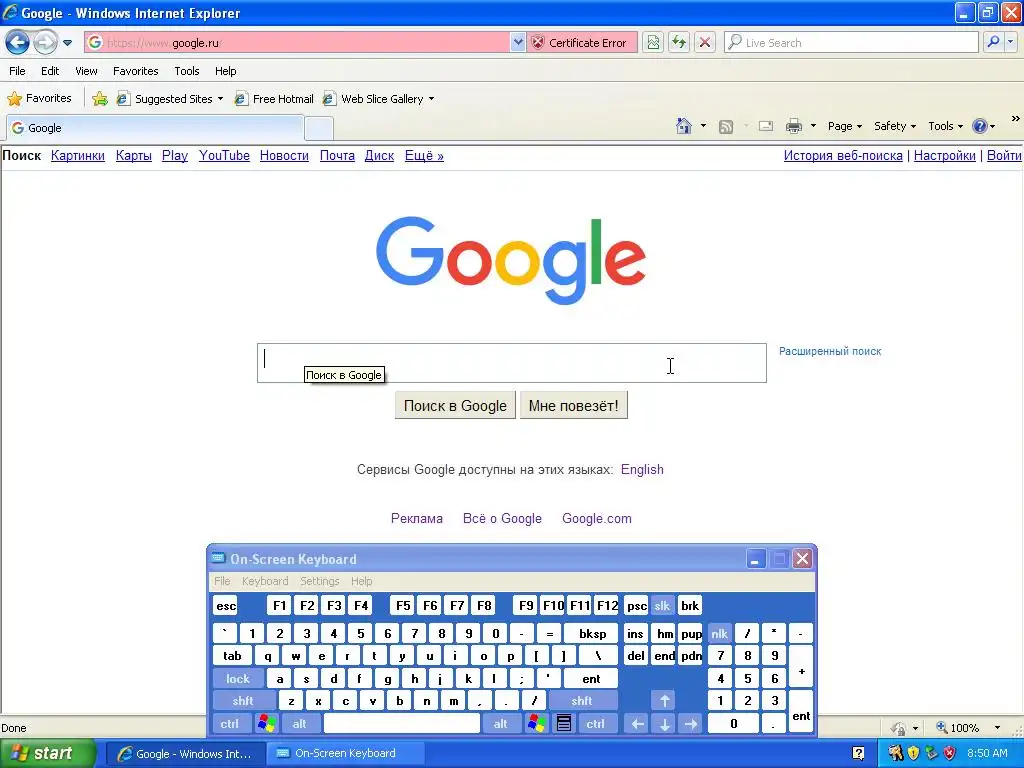Viewport: 1024px width, 768px height.
Task: Click the Live Search input box
Action: click(852, 43)
